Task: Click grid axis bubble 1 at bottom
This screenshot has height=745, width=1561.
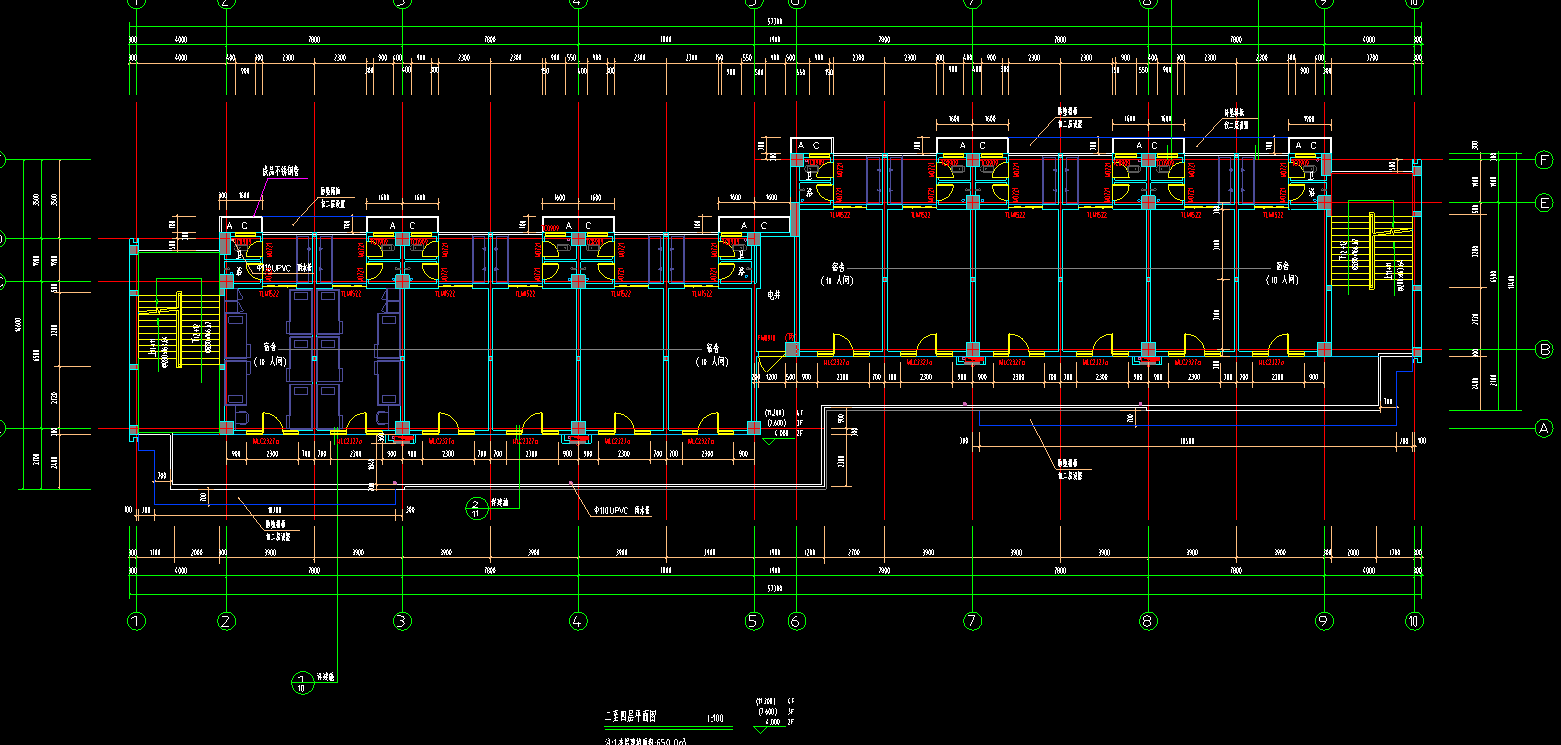Action: pyautogui.click(x=137, y=621)
